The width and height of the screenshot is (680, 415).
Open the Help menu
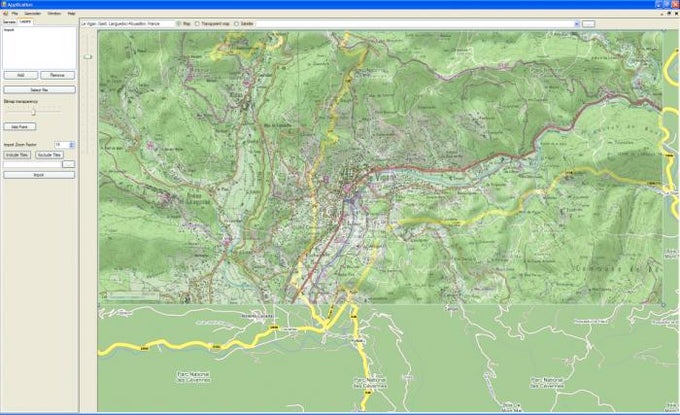pos(71,13)
